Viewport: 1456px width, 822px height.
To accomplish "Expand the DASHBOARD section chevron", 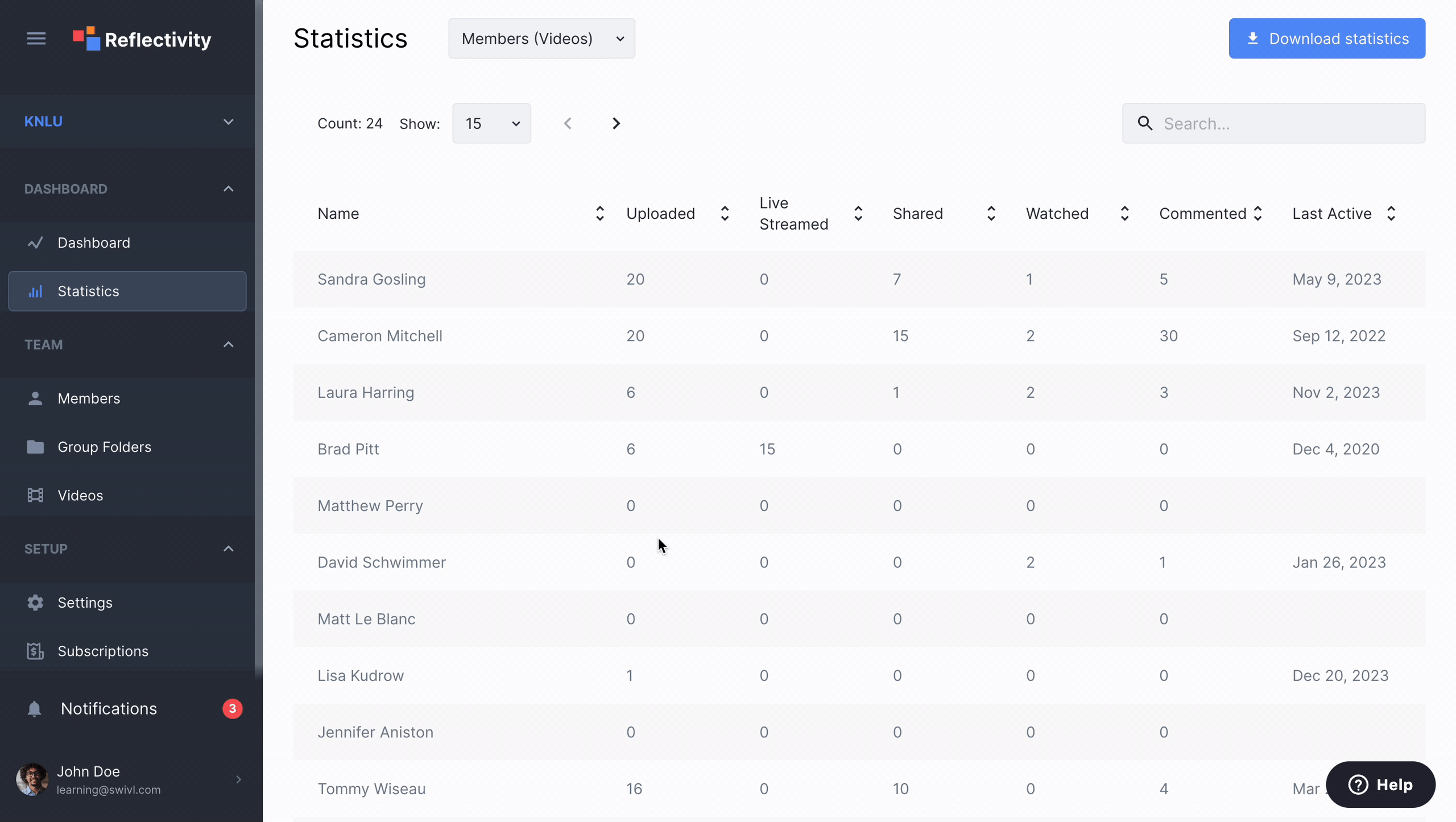I will 228,188.
